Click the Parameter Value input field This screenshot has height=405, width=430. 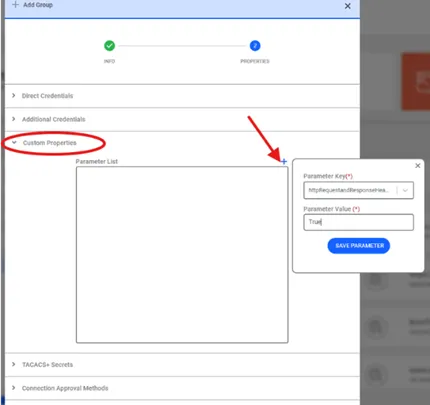(x=358, y=222)
